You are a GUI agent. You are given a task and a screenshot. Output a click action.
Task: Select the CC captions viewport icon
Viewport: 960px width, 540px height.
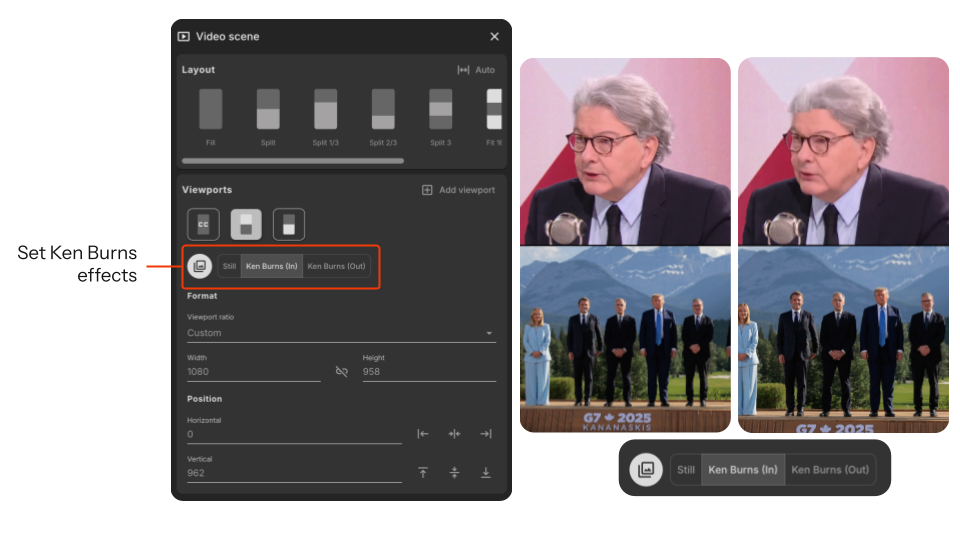[x=203, y=225]
